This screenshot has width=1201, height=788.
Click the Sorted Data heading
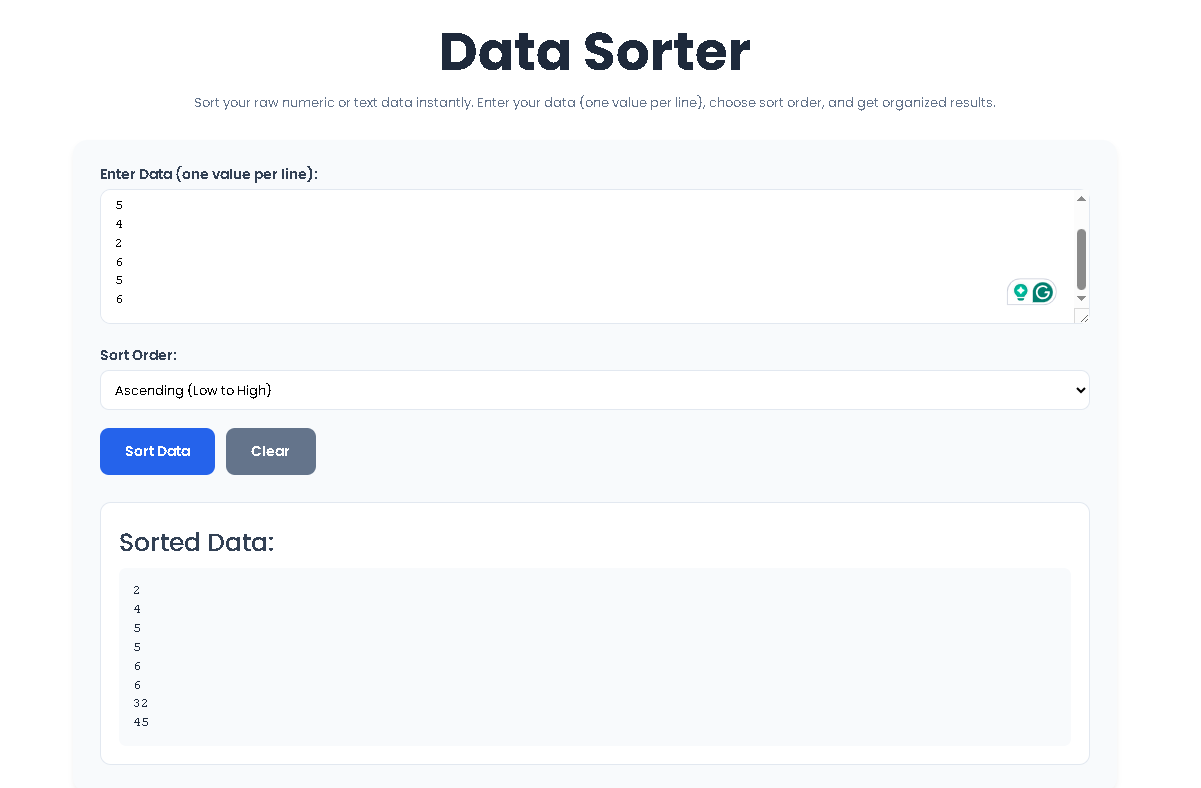(196, 542)
